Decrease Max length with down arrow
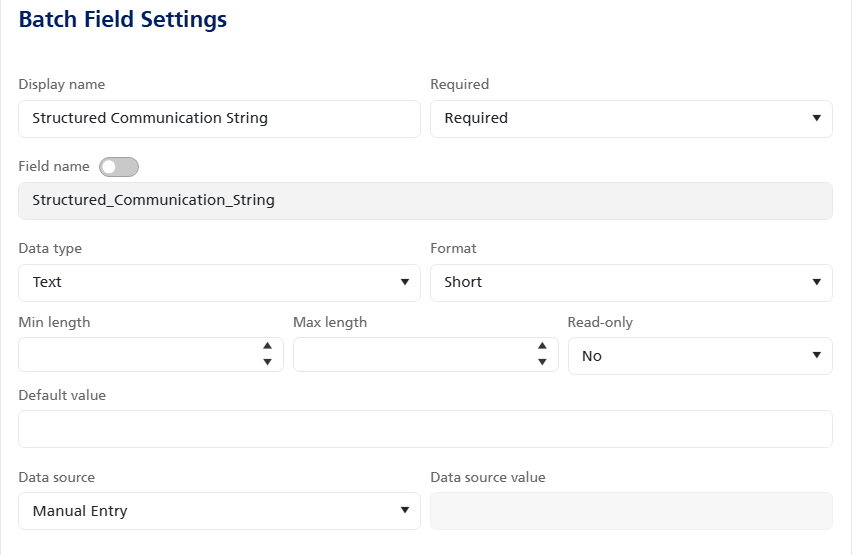 541,362
